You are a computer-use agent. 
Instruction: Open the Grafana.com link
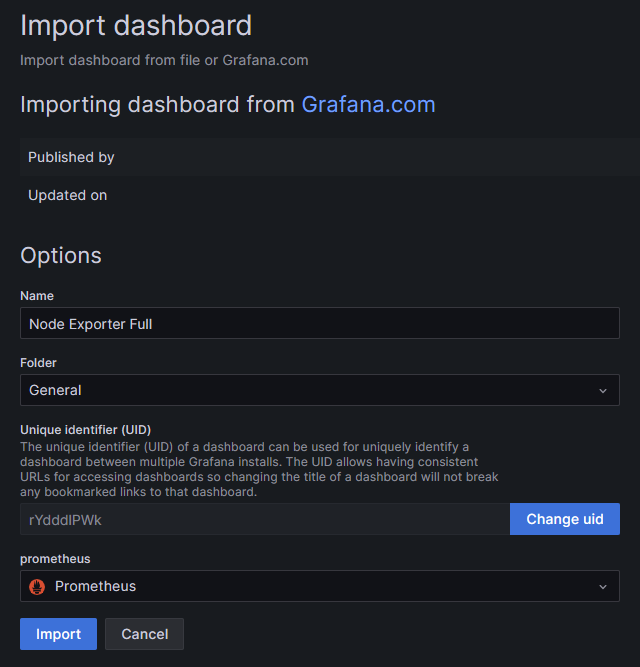click(368, 105)
